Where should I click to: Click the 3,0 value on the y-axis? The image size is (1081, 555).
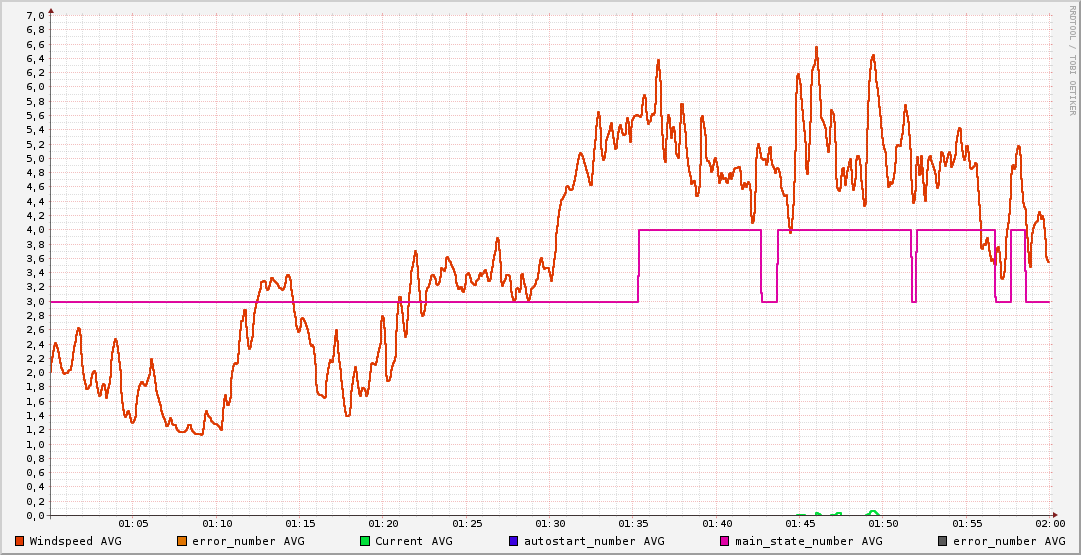pos(34,301)
